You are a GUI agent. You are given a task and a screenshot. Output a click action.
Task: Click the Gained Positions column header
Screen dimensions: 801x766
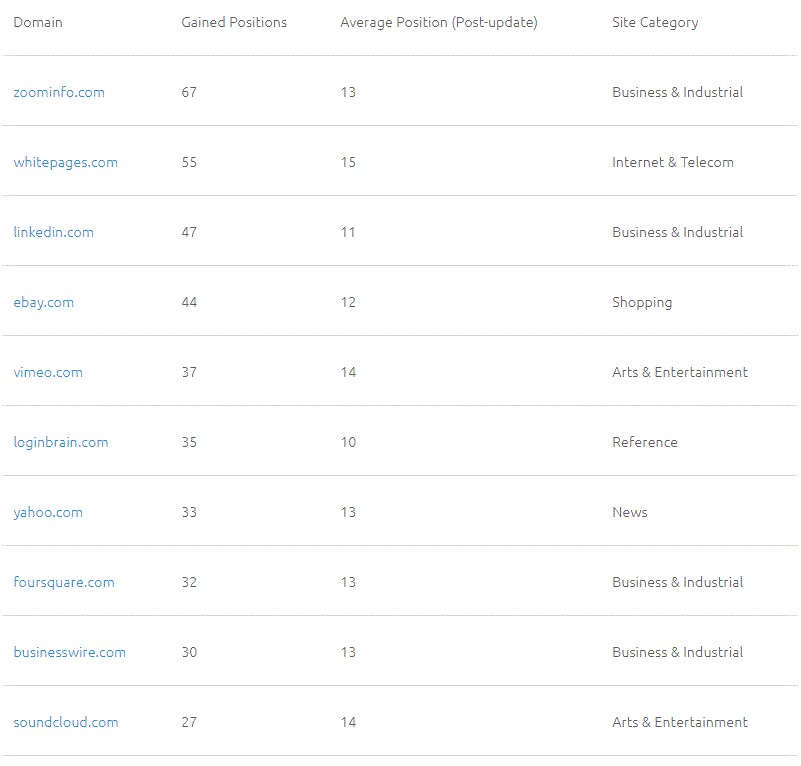click(234, 22)
